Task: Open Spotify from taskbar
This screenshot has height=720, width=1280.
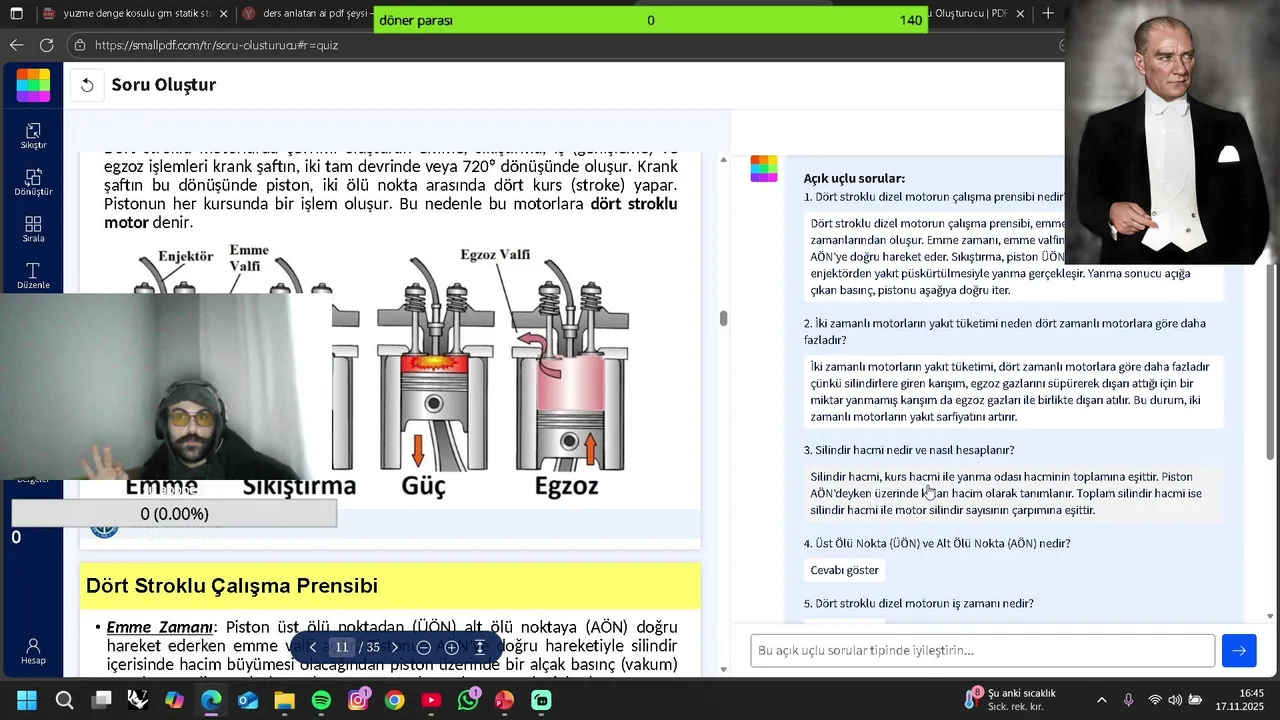Action: (321, 700)
